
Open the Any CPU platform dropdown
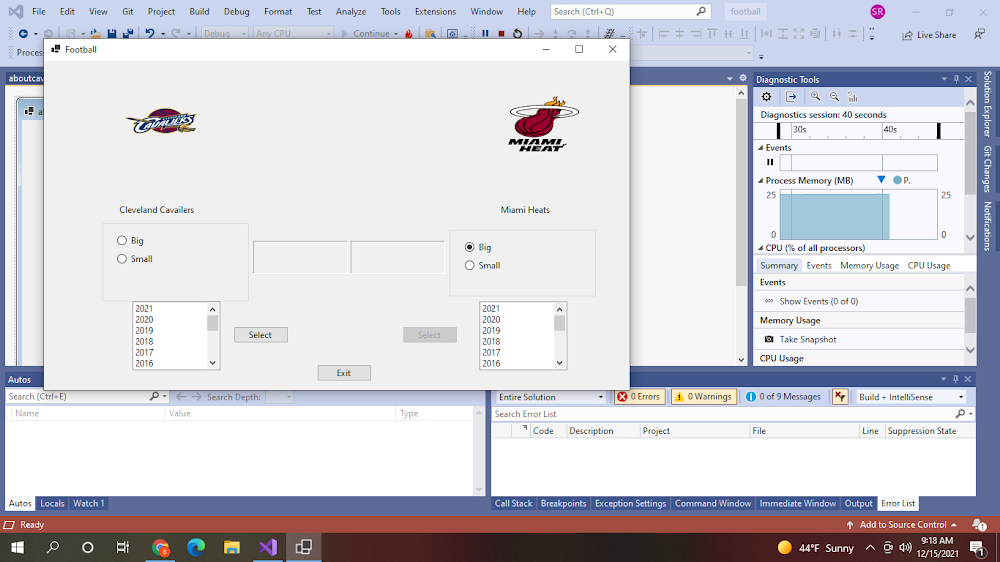click(x=293, y=34)
